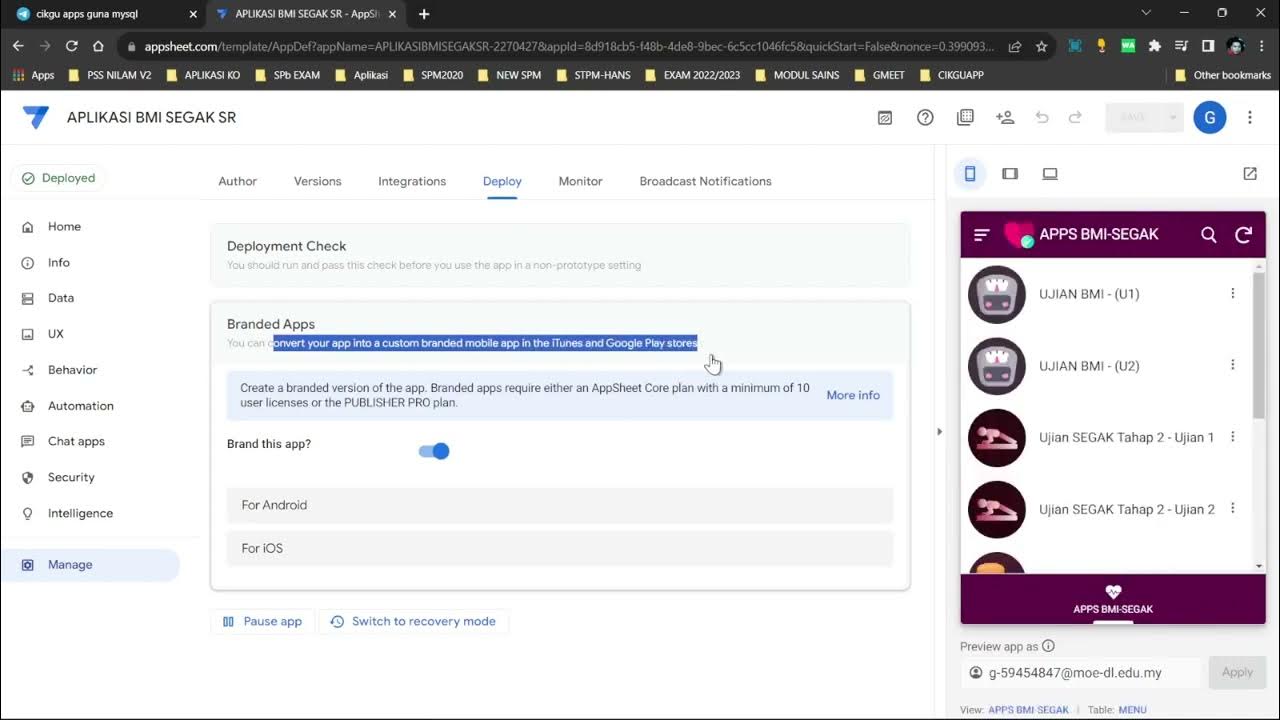Open UJIAN BMI - (U1) thumbnail image
The height and width of the screenshot is (720, 1280).
(997, 294)
